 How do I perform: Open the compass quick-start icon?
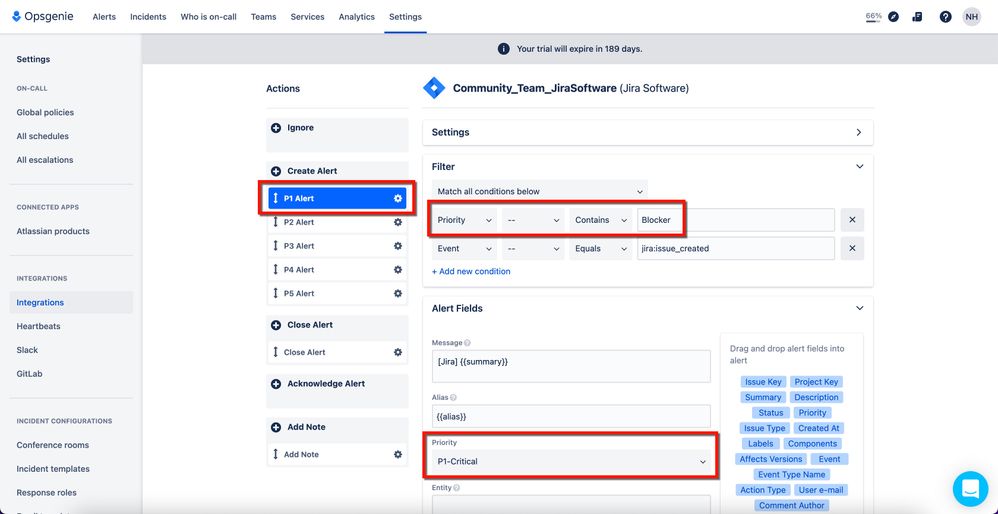pos(894,17)
